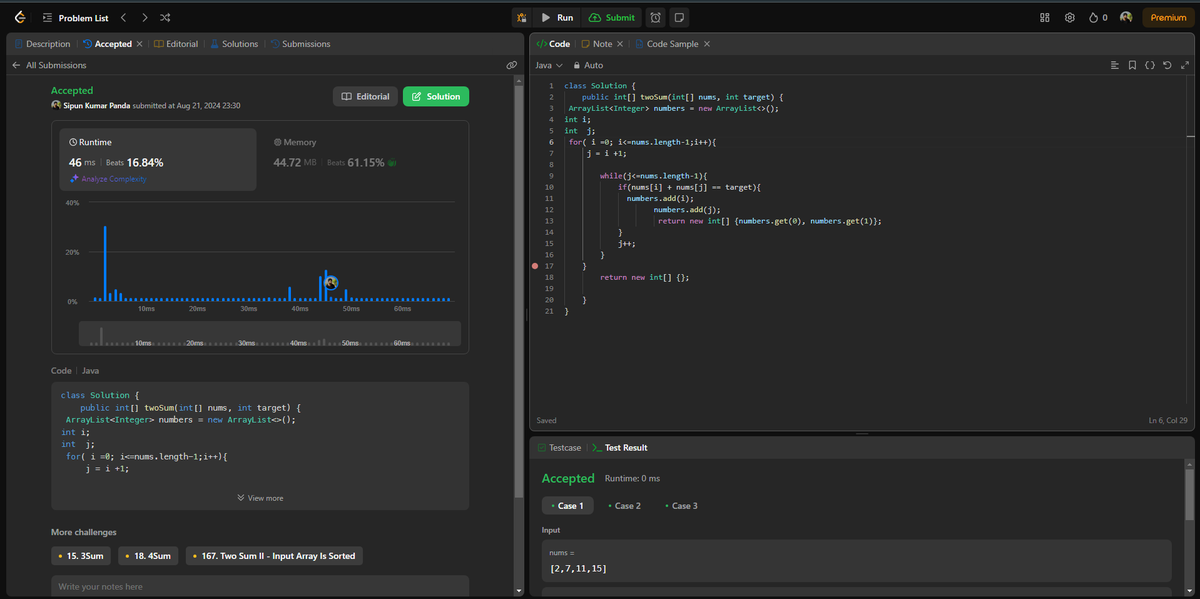Viewport: 1200px width, 599px height.
Task: Open the sticky notes icon
Action: click(679, 17)
